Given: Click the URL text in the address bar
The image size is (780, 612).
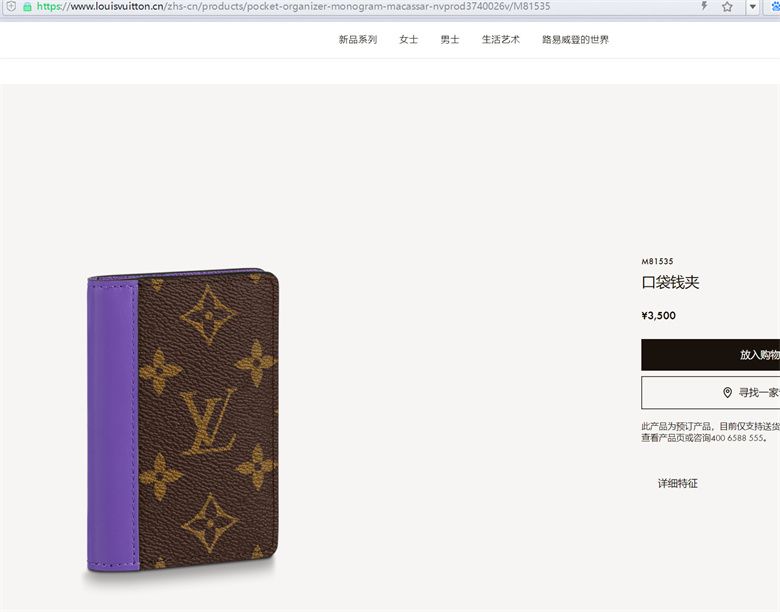Looking at the screenshot, I should point(293,6).
